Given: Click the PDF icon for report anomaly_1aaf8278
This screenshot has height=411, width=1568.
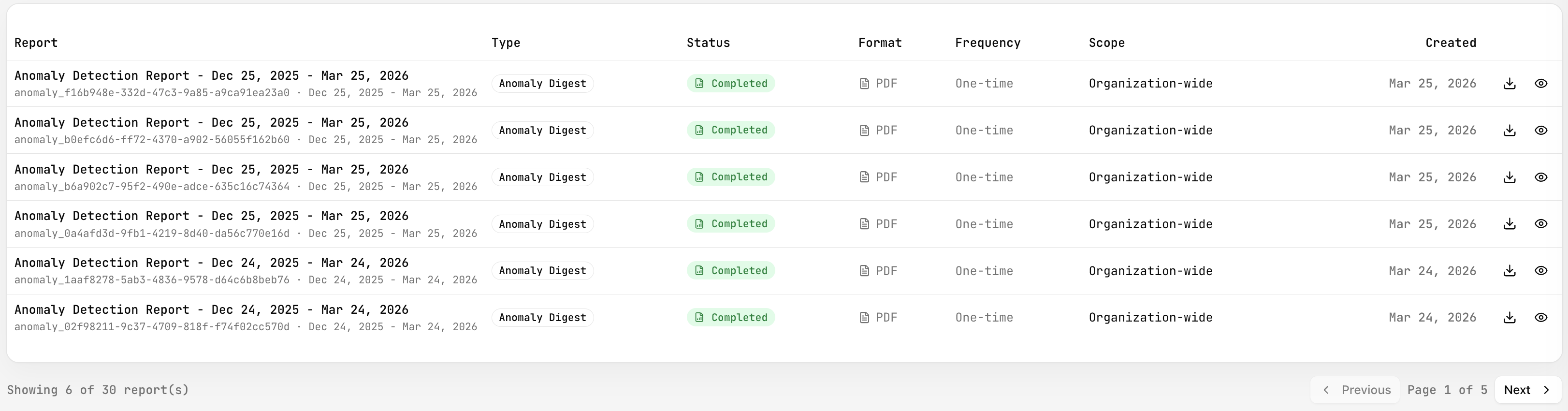Looking at the screenshot, I should 864,271.
